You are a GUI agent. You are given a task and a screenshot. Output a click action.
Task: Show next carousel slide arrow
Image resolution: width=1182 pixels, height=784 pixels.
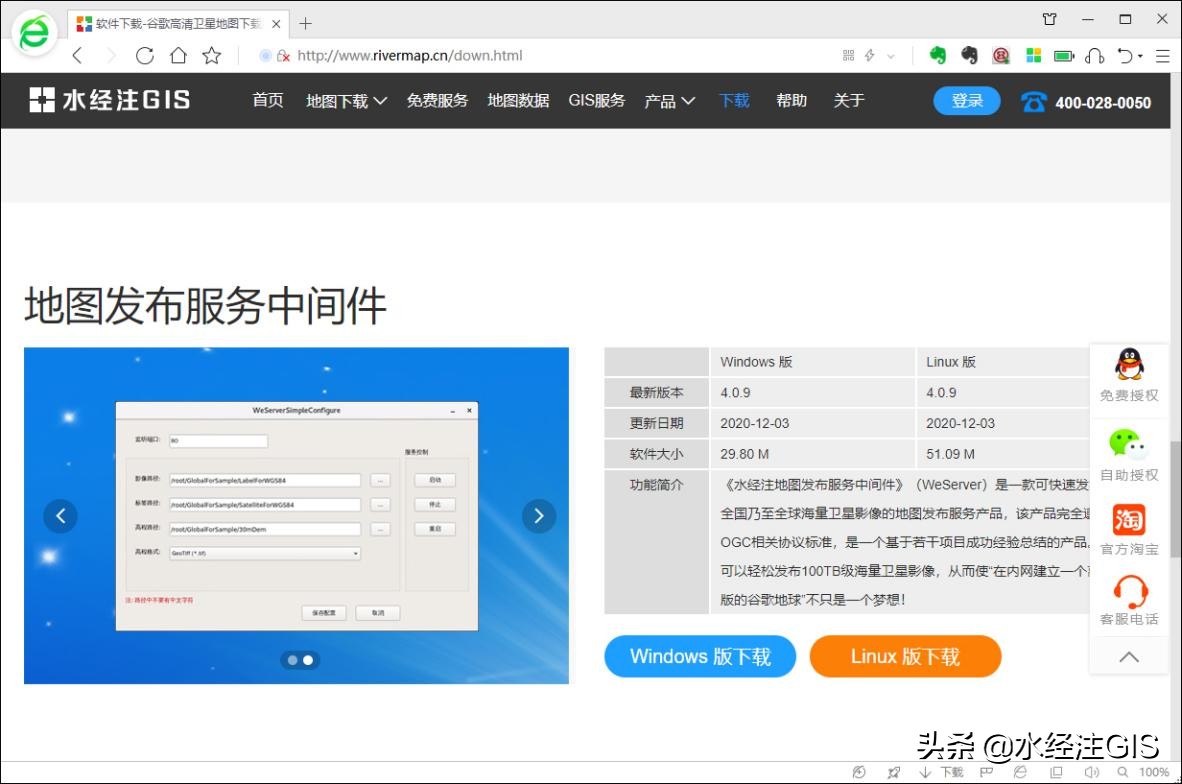click(x=539, y=516)
